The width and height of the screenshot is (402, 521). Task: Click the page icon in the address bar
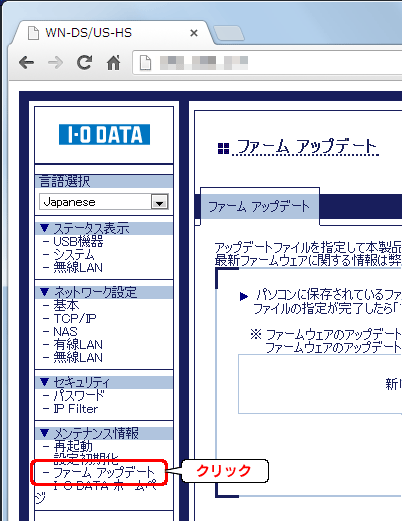coord(145,63)
